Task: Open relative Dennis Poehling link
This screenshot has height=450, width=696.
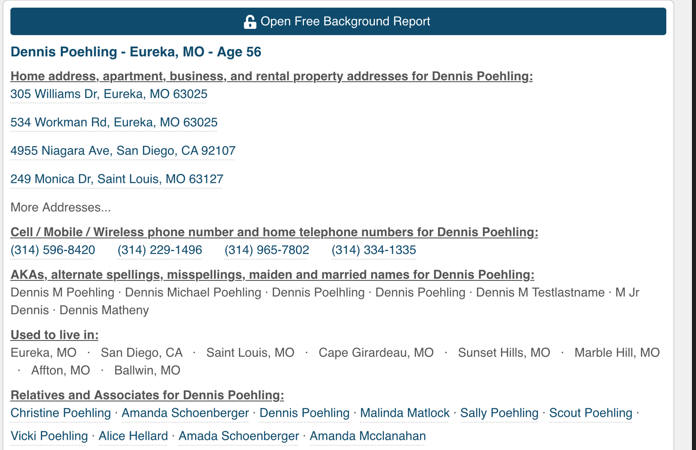Action: pos(304,413)
